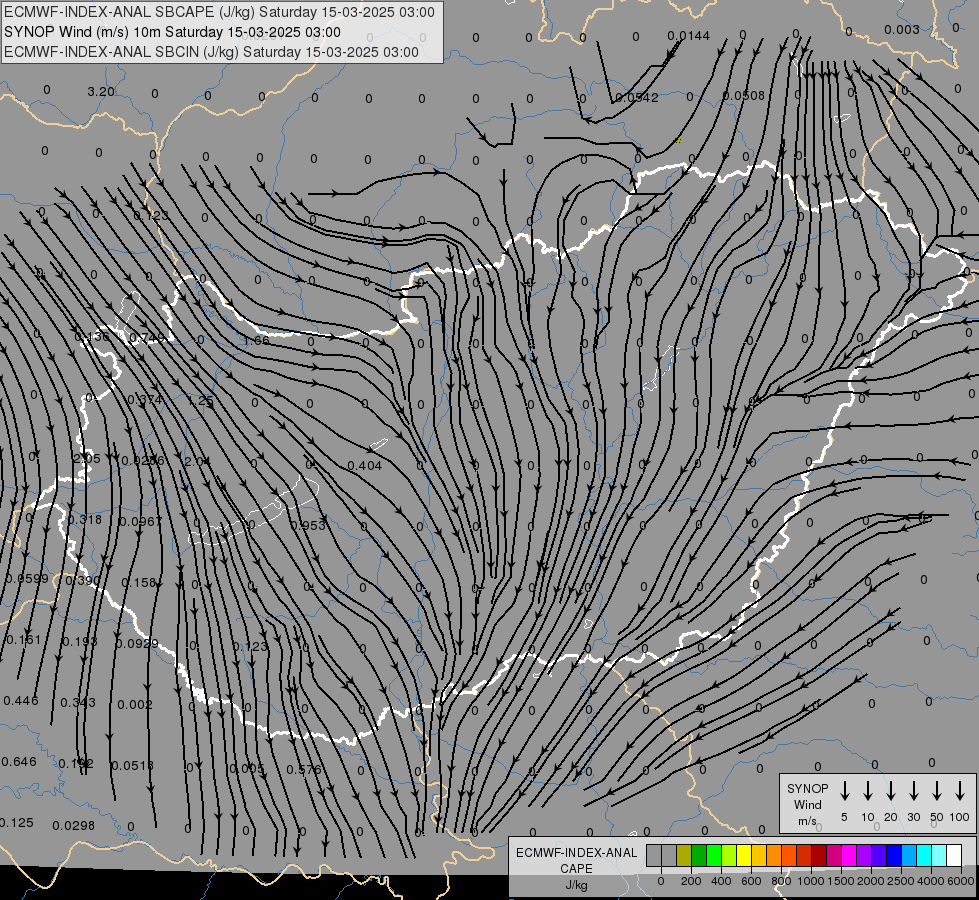
Task: Click the 6000 tick label on CAPE scale
Action: [x=960, y=881]
